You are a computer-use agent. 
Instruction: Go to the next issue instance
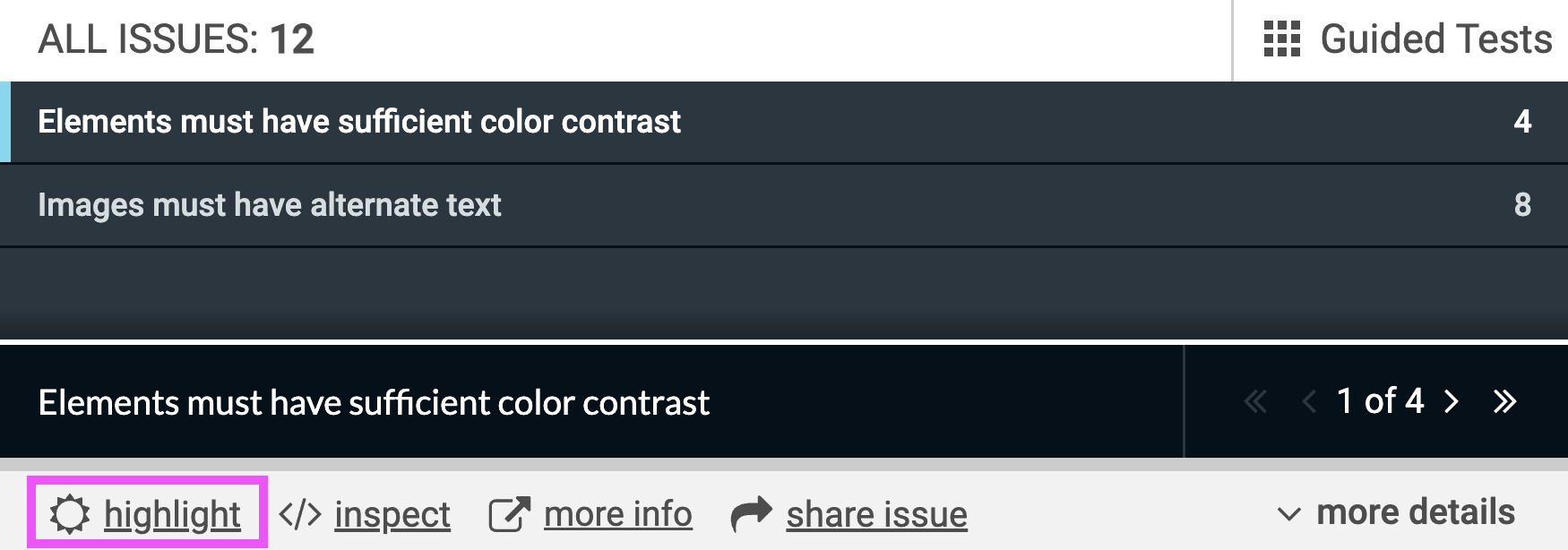pos(1452,401)
